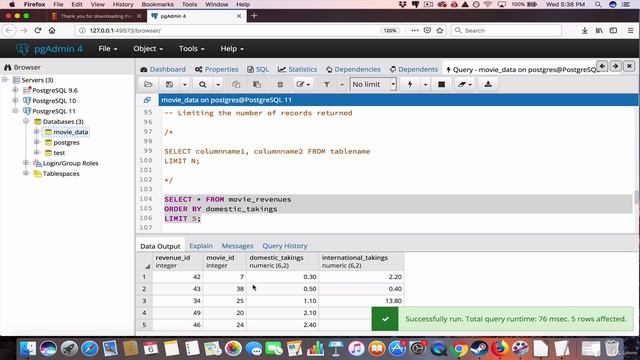
Task: Switch to the Messages results tab
Action: [237, 246]
